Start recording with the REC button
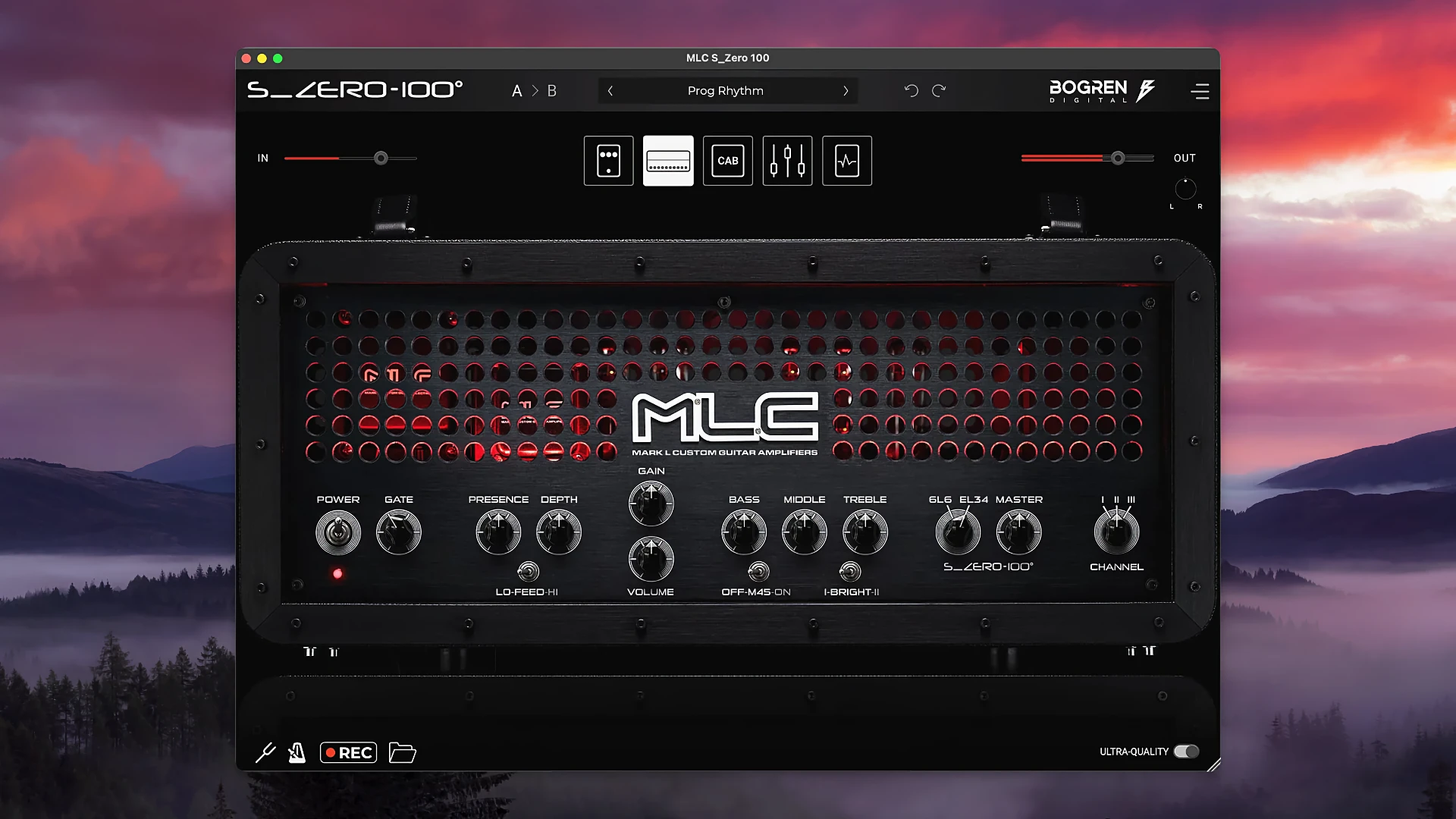This screenshot has width=1456, height=819. coord(348,752)
